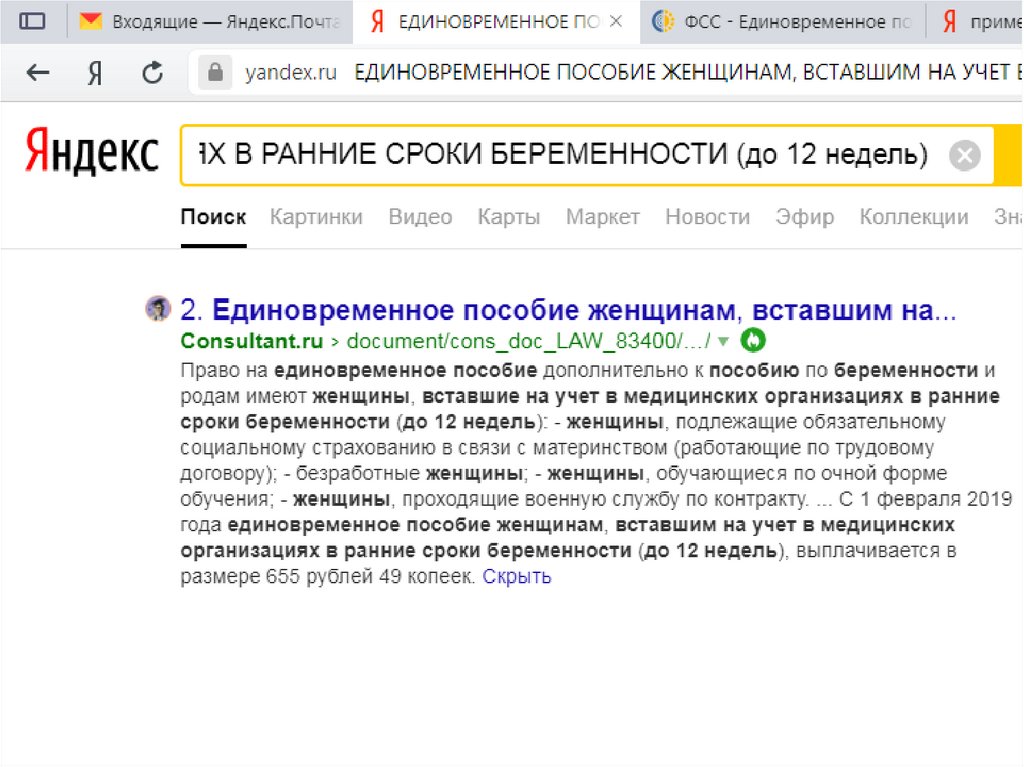The height and width of the screenshot is (767, 1024).
Task: Click the Consultant.ru result favicon
Action: click(158, 309)
